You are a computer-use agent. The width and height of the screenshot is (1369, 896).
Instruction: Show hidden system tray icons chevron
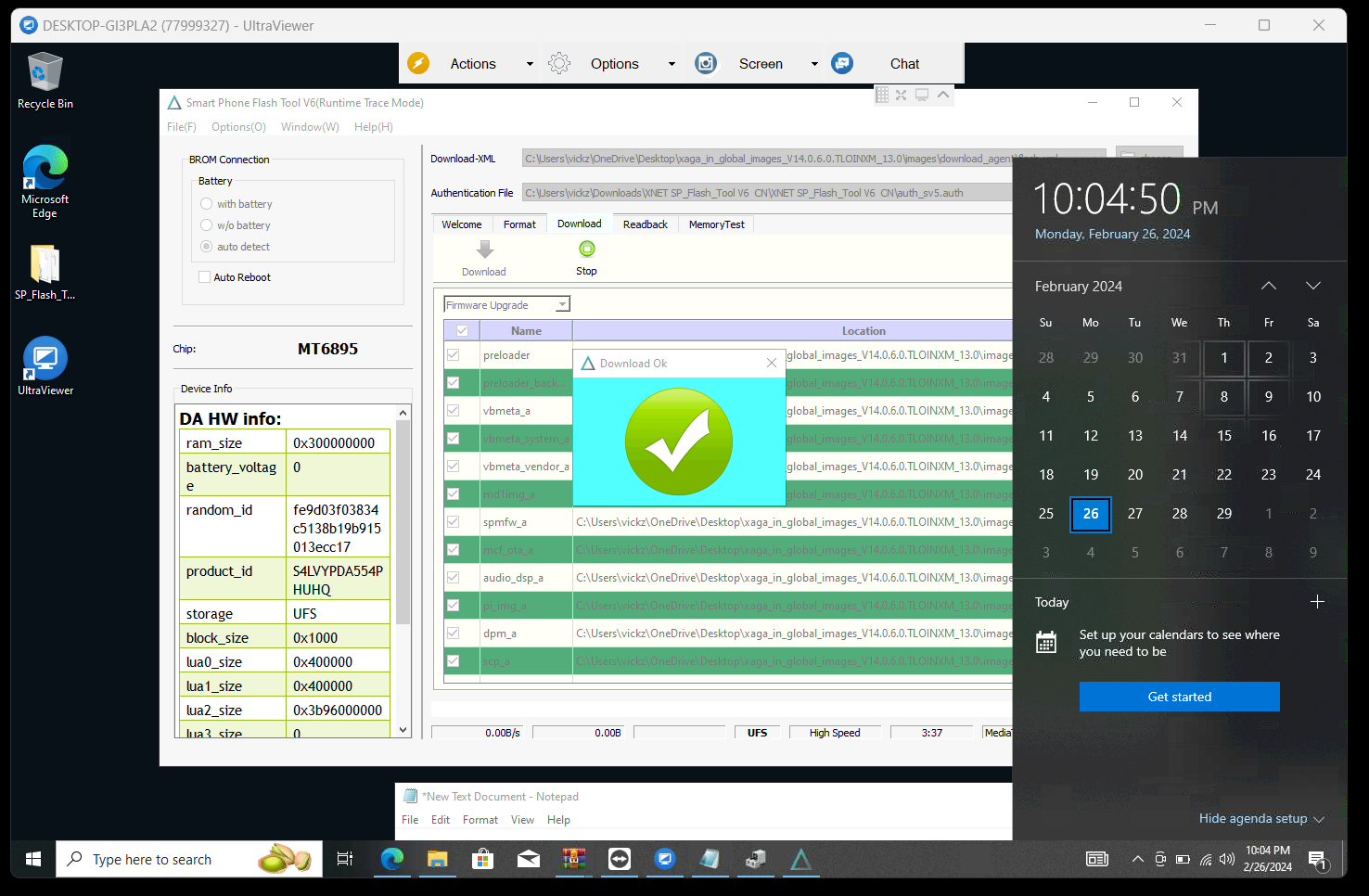1138,860
